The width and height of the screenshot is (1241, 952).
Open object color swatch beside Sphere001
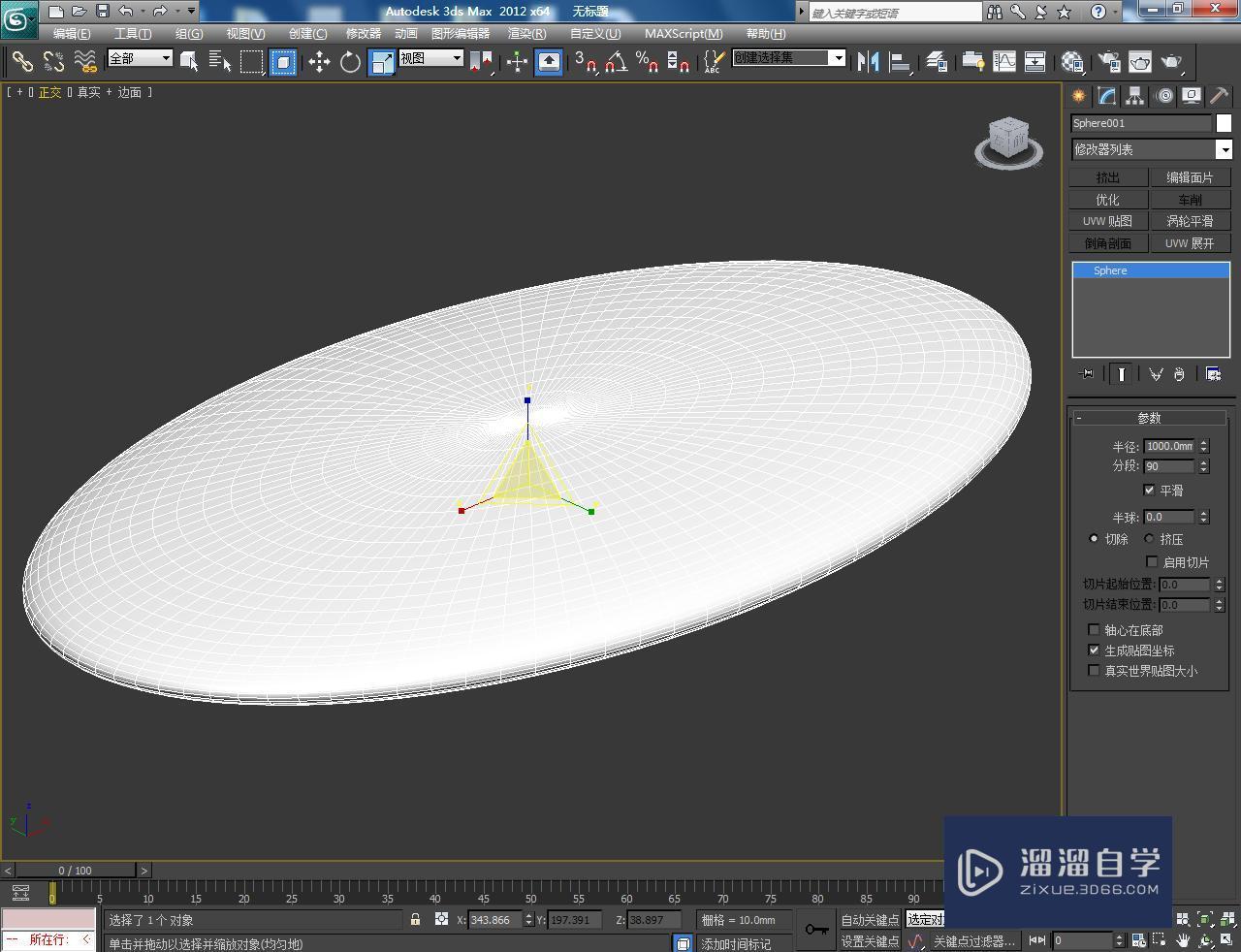(1224, 123)
